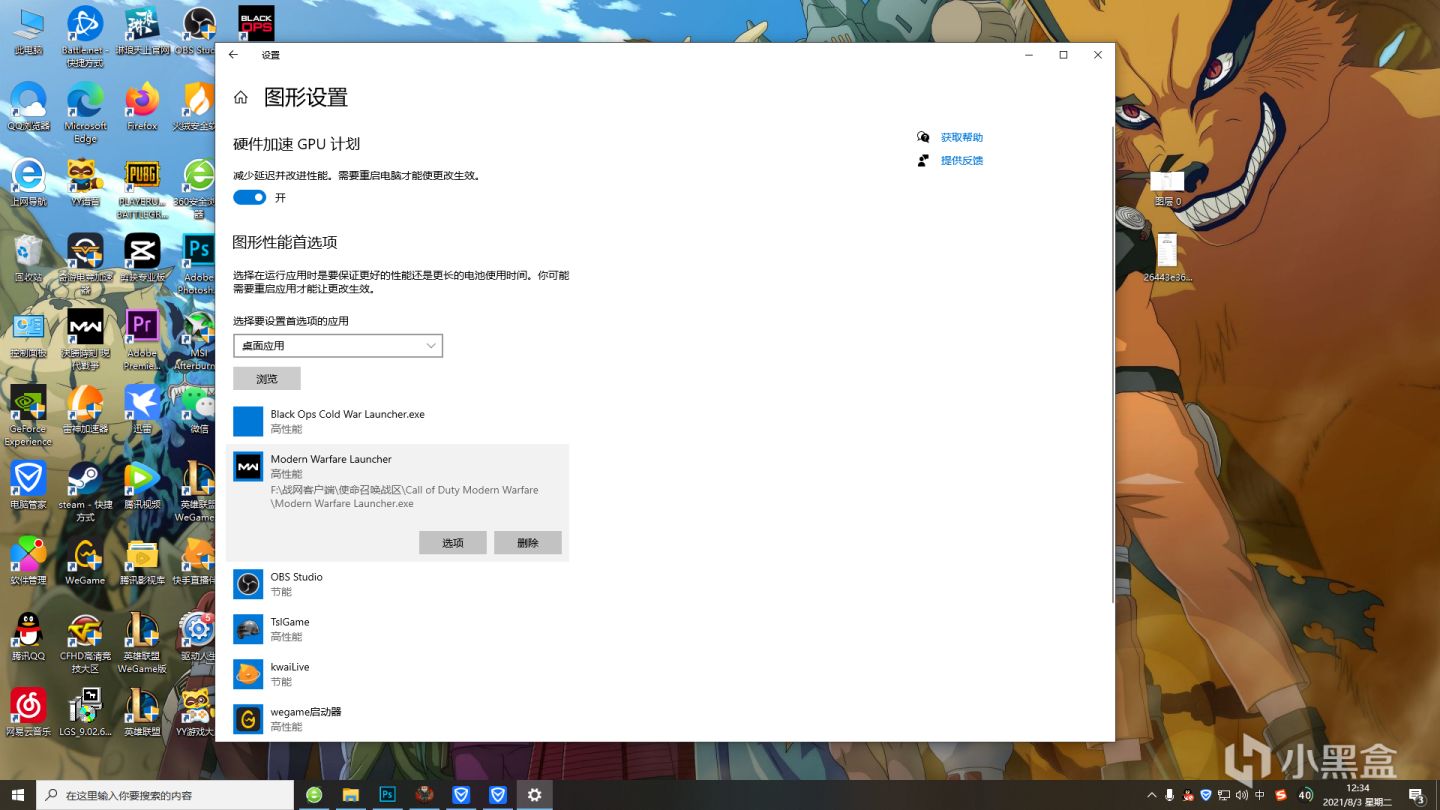This screenshot has height=810, width=1440.
Task: Select the Black Ops Cold War Launcher.exe entry
Action: [x=398, y=421]
